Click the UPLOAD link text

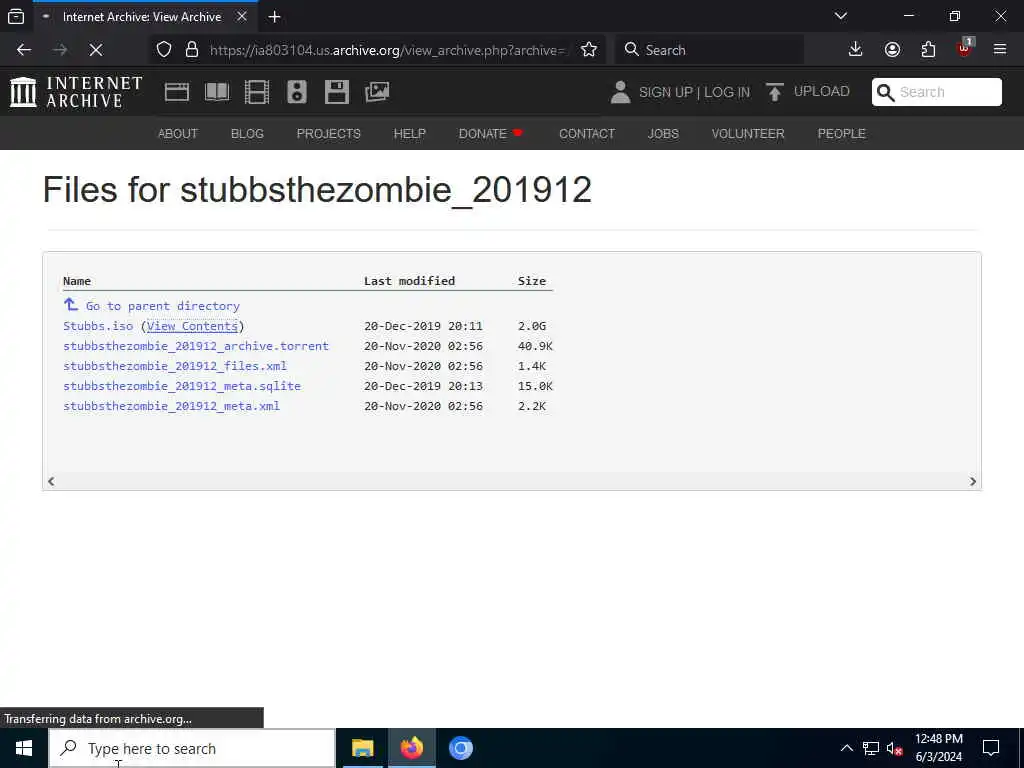click(x=822, y=91)
